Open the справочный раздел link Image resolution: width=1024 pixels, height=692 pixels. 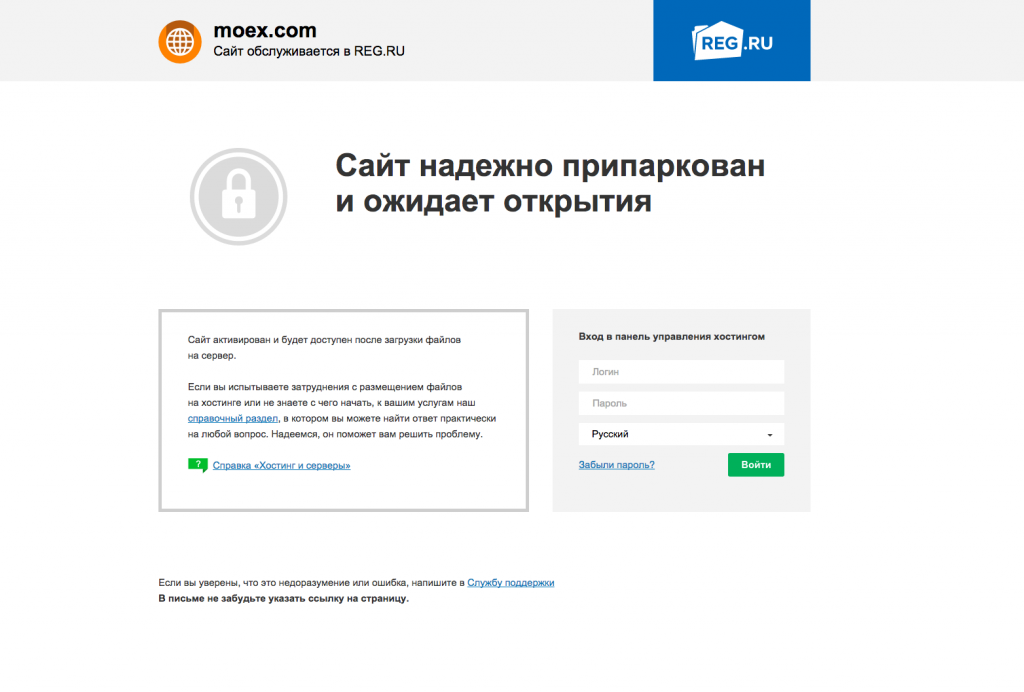point(232,418)
